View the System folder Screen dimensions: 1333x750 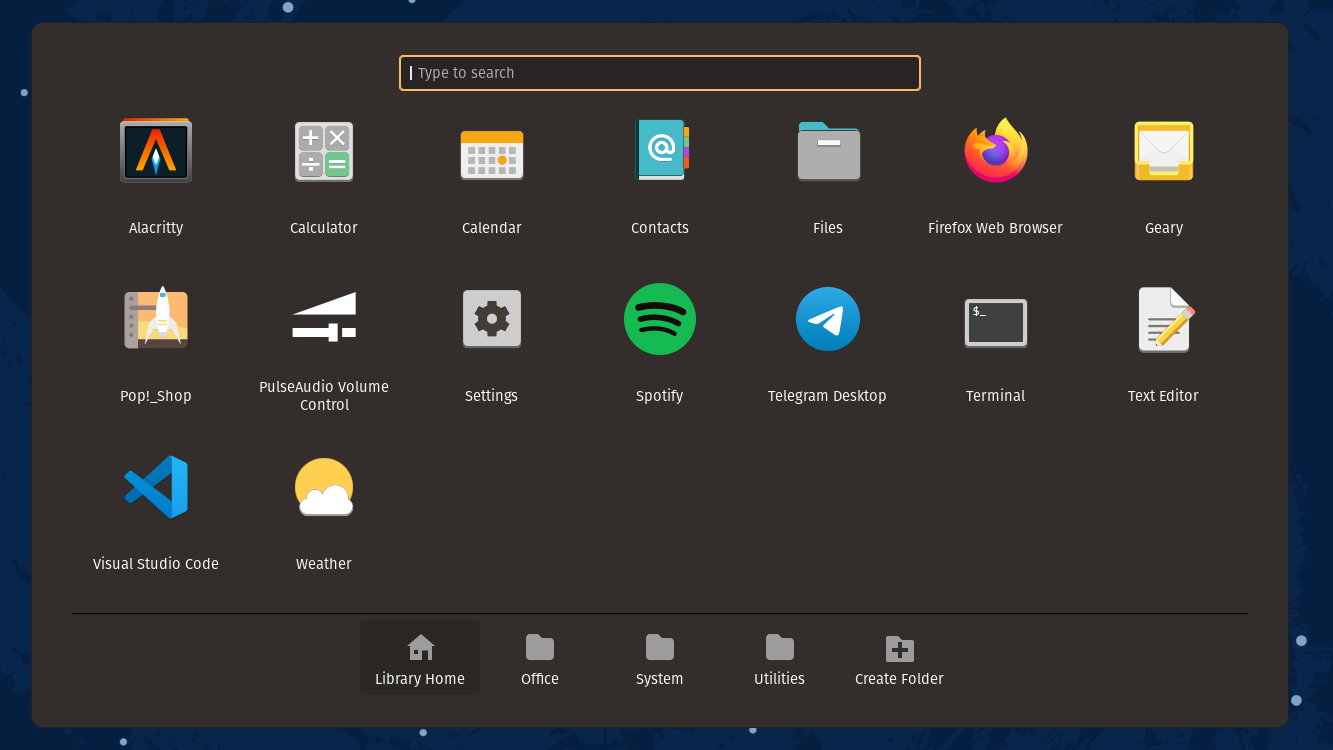click(659, 657)
